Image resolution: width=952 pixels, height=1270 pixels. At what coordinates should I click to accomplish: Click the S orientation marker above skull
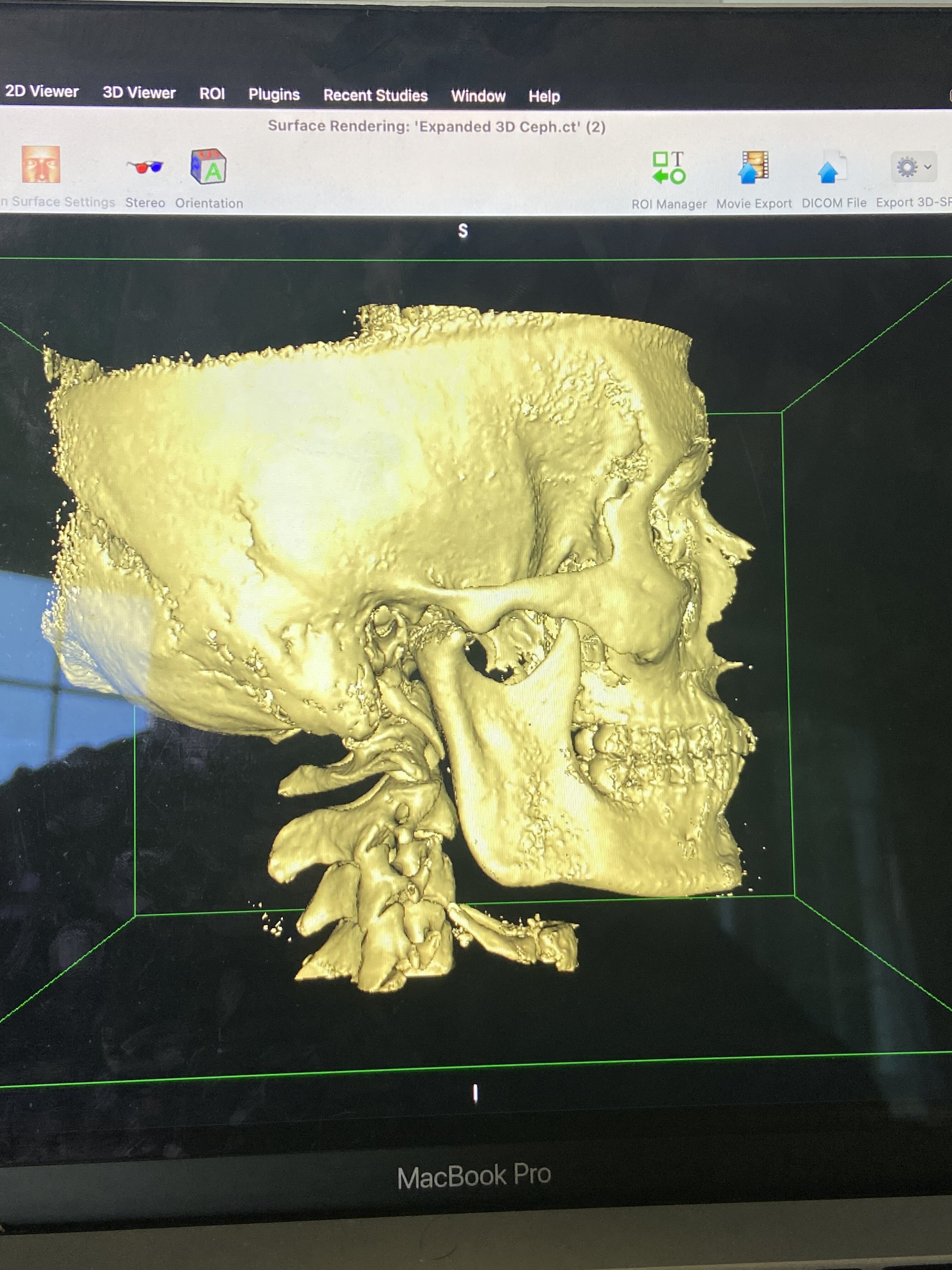click(x=463, y=231)
